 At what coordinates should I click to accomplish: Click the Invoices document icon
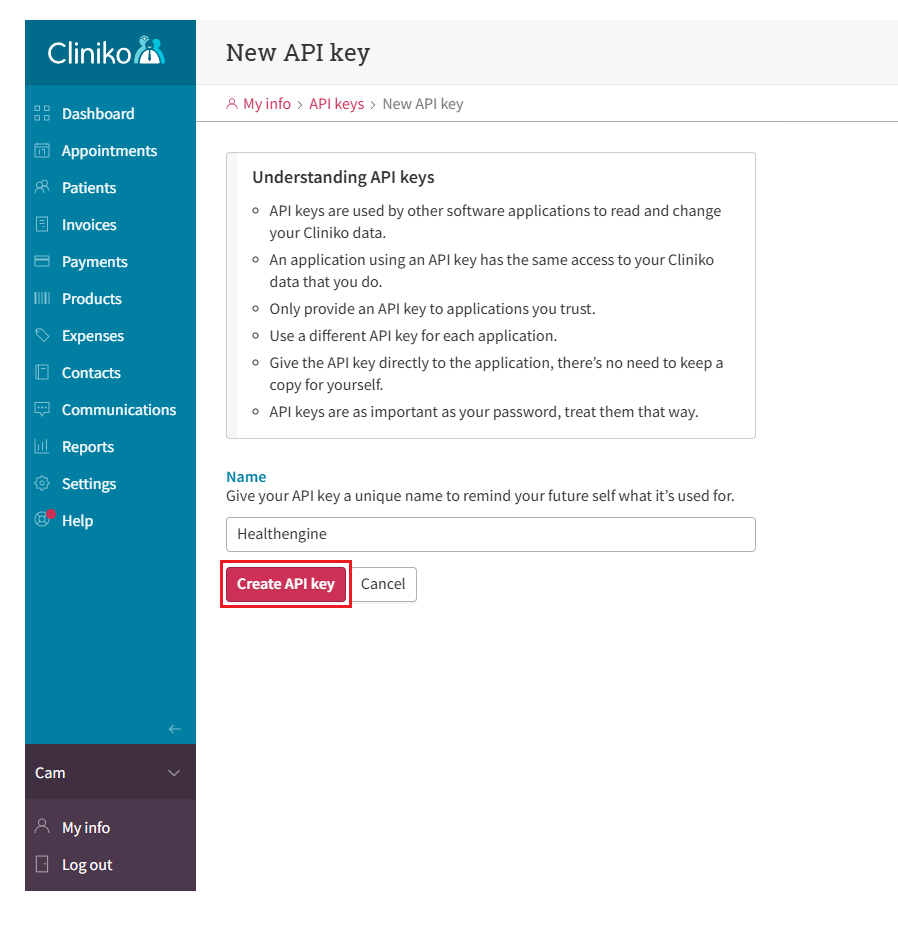[x=42, y=224]
